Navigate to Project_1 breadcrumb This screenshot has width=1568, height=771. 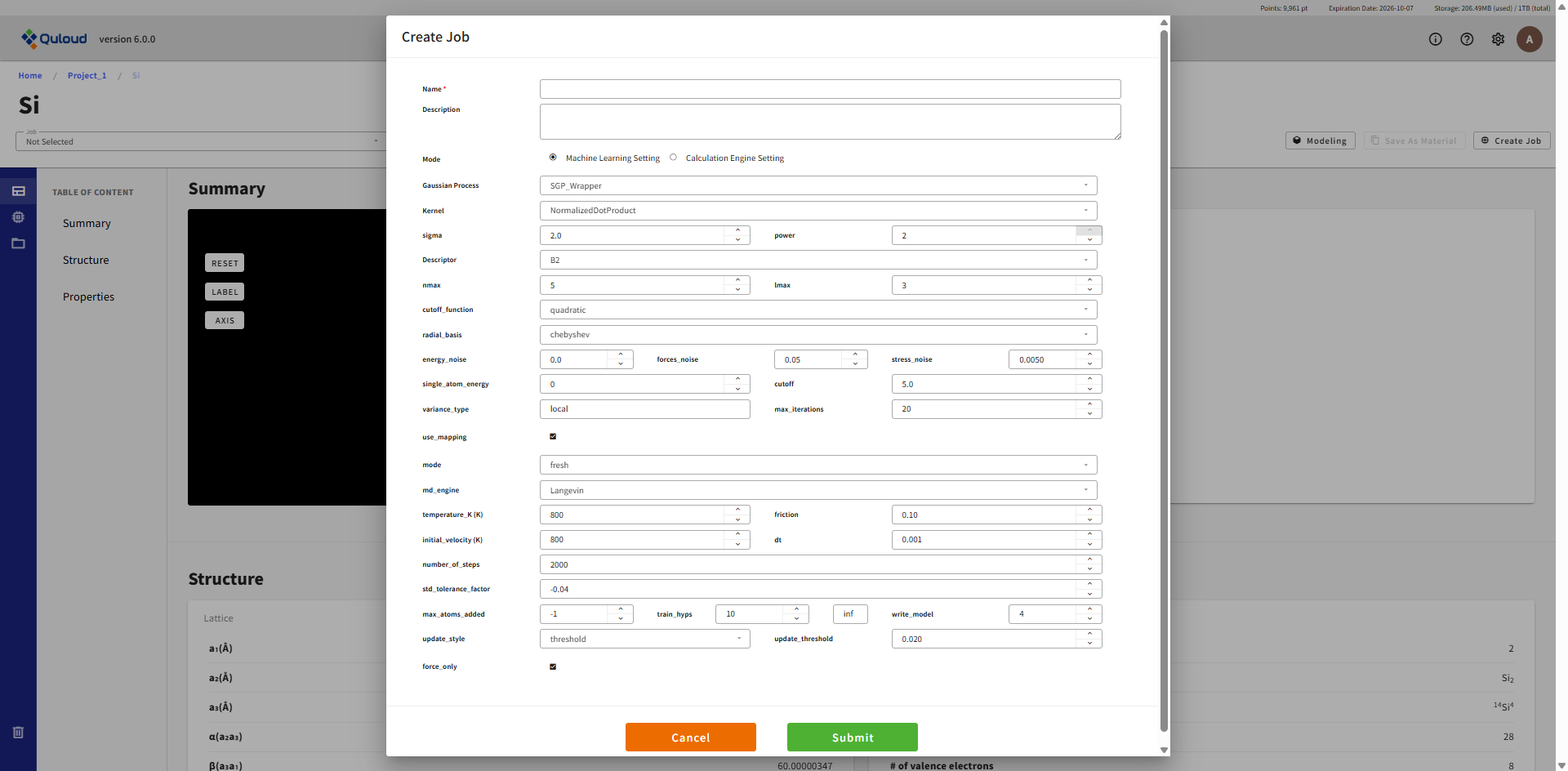coord(87,75)
